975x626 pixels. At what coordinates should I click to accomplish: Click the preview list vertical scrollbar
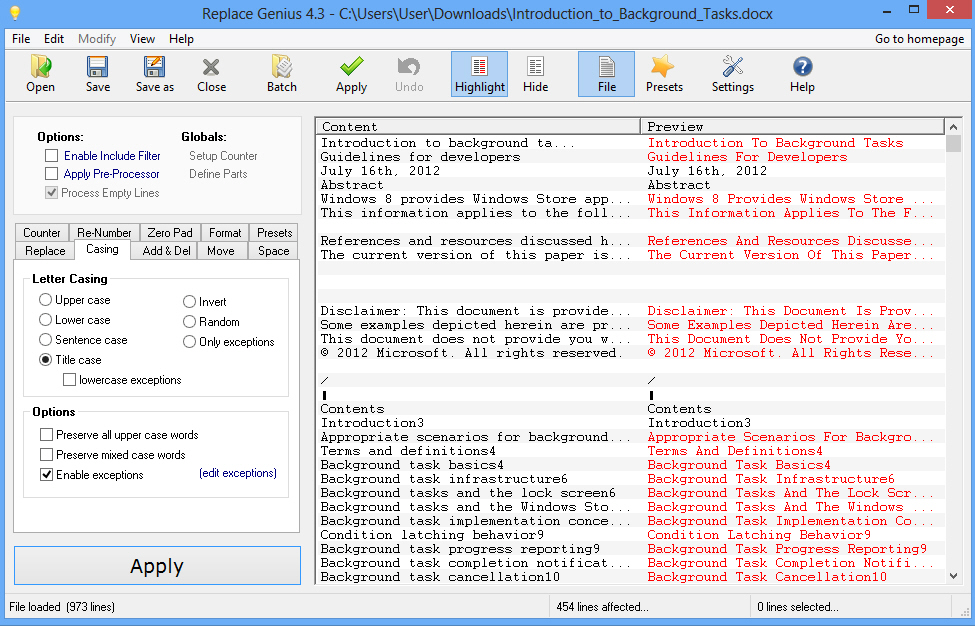(x=952, y=350)
